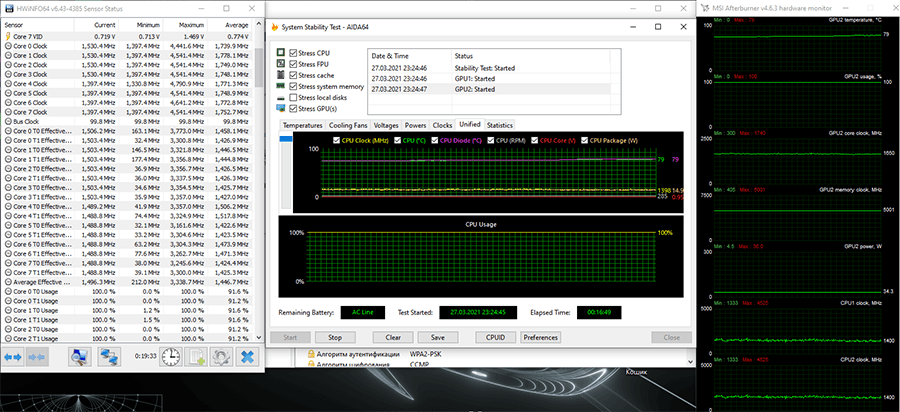Click the Stress local disks drive icon
Image resolution: width=900 pixels, height=412 pixels.
pyautogui.click(x=281, y=98)
